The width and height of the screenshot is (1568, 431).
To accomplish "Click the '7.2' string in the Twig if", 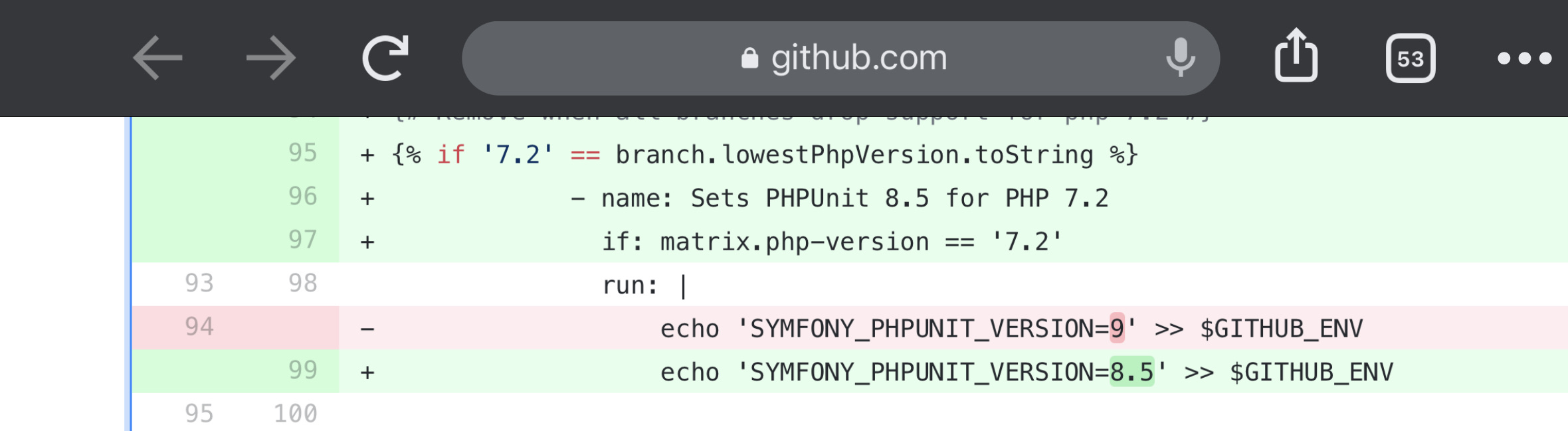I will [x=518, y=155].
